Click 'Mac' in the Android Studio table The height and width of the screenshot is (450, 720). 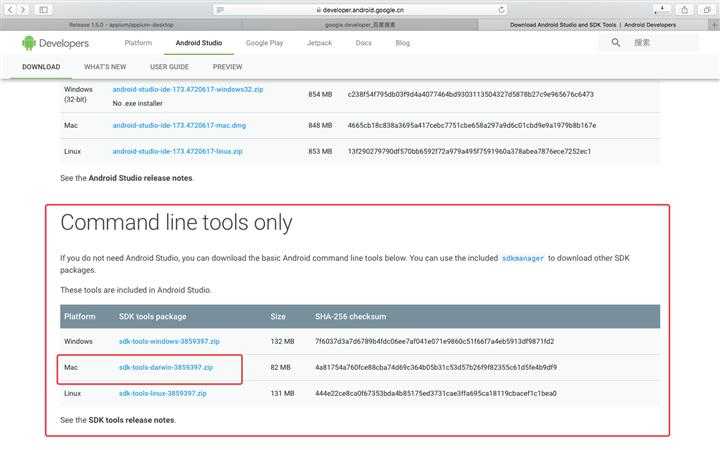click(71, 125)
